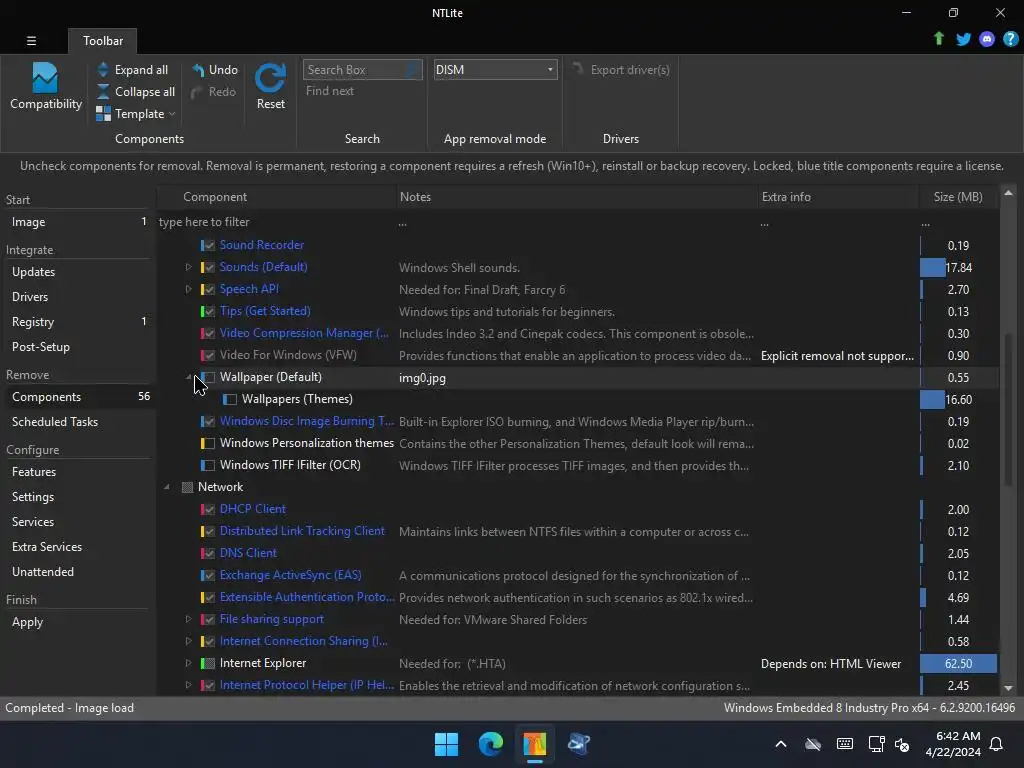Image resolution: width=1024 pixels, height=768 pixels.
Task: Open the hamburger menu
Action: coord(31,40)
